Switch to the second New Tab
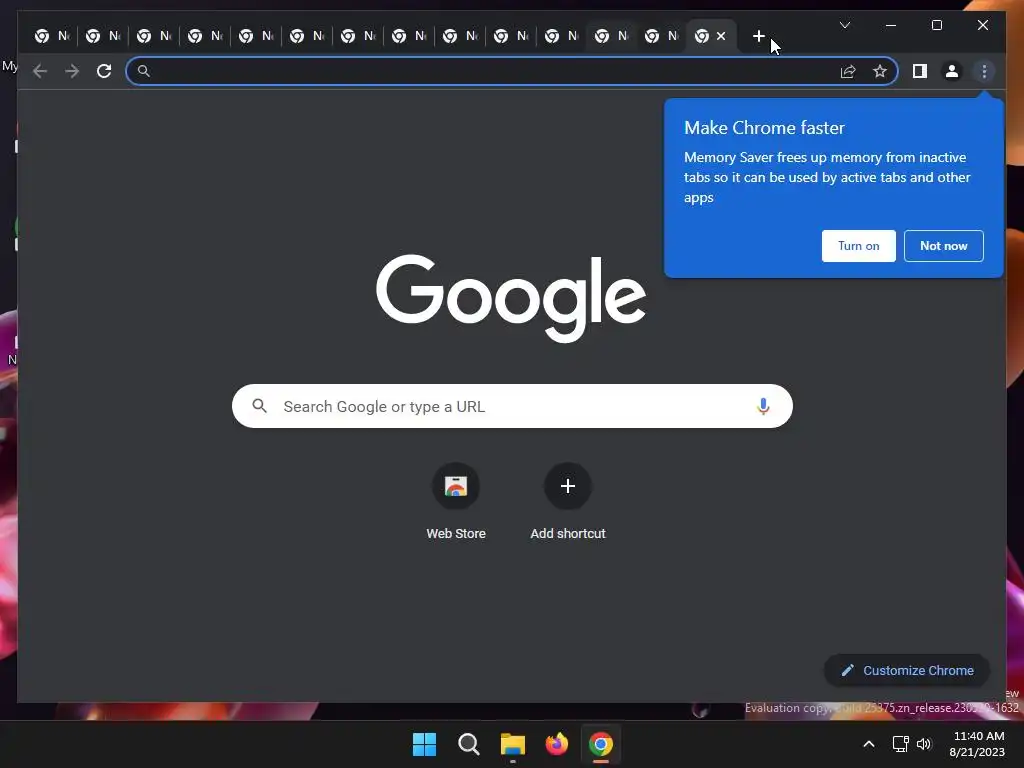The width and height of the screenshot is (1024, 768). (x=103, y=37)
